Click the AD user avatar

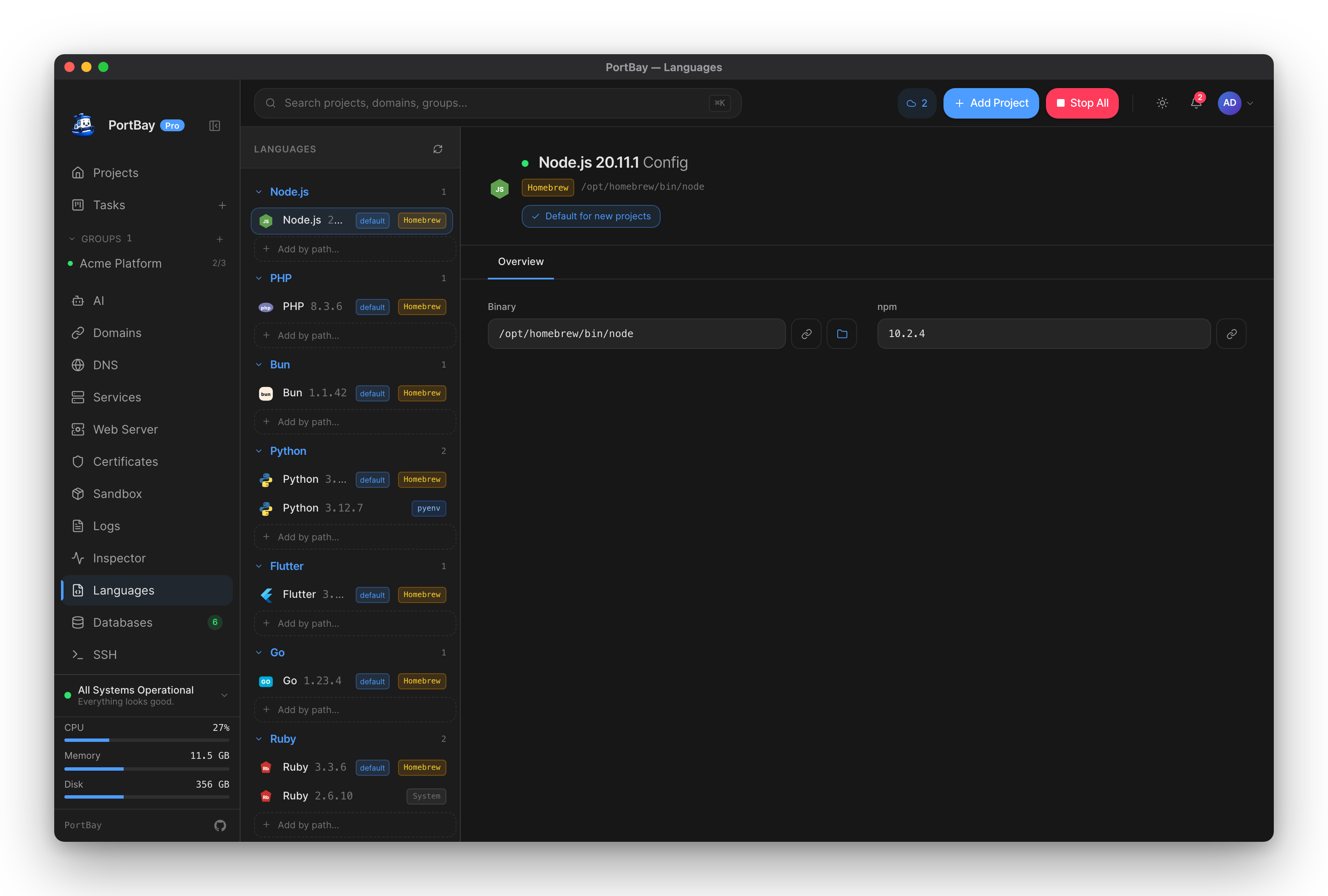(1230, 103)
